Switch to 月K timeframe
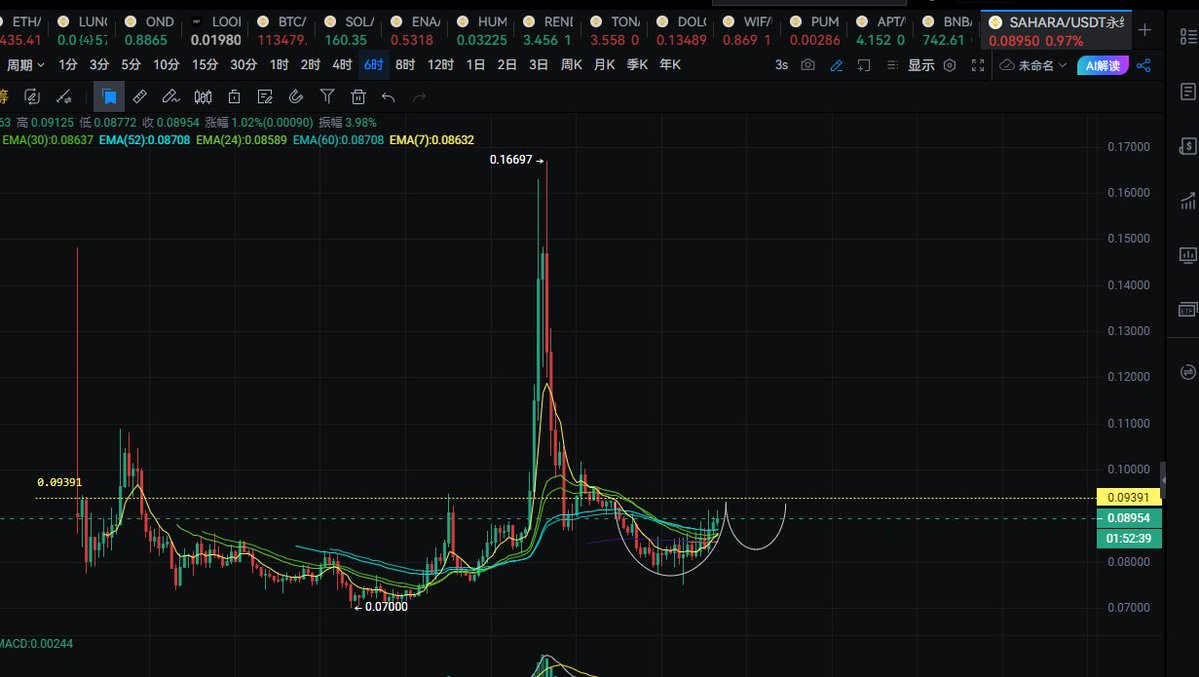The height and width of the screenshot is (677, 1199). point(604,65)
